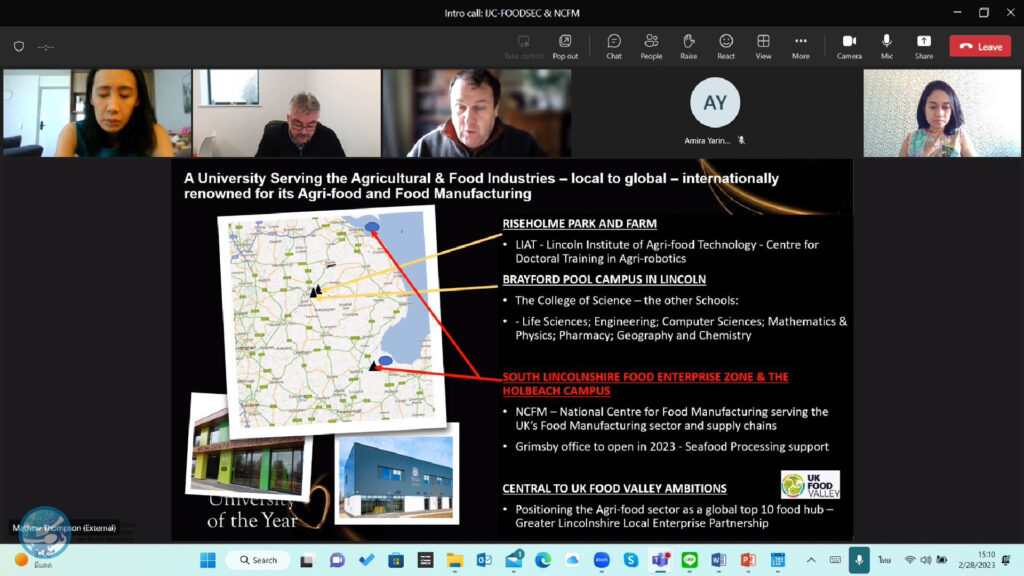
Task: Click the 'RISEHOLME PARK AND FARM' heading
Action: 579,223
